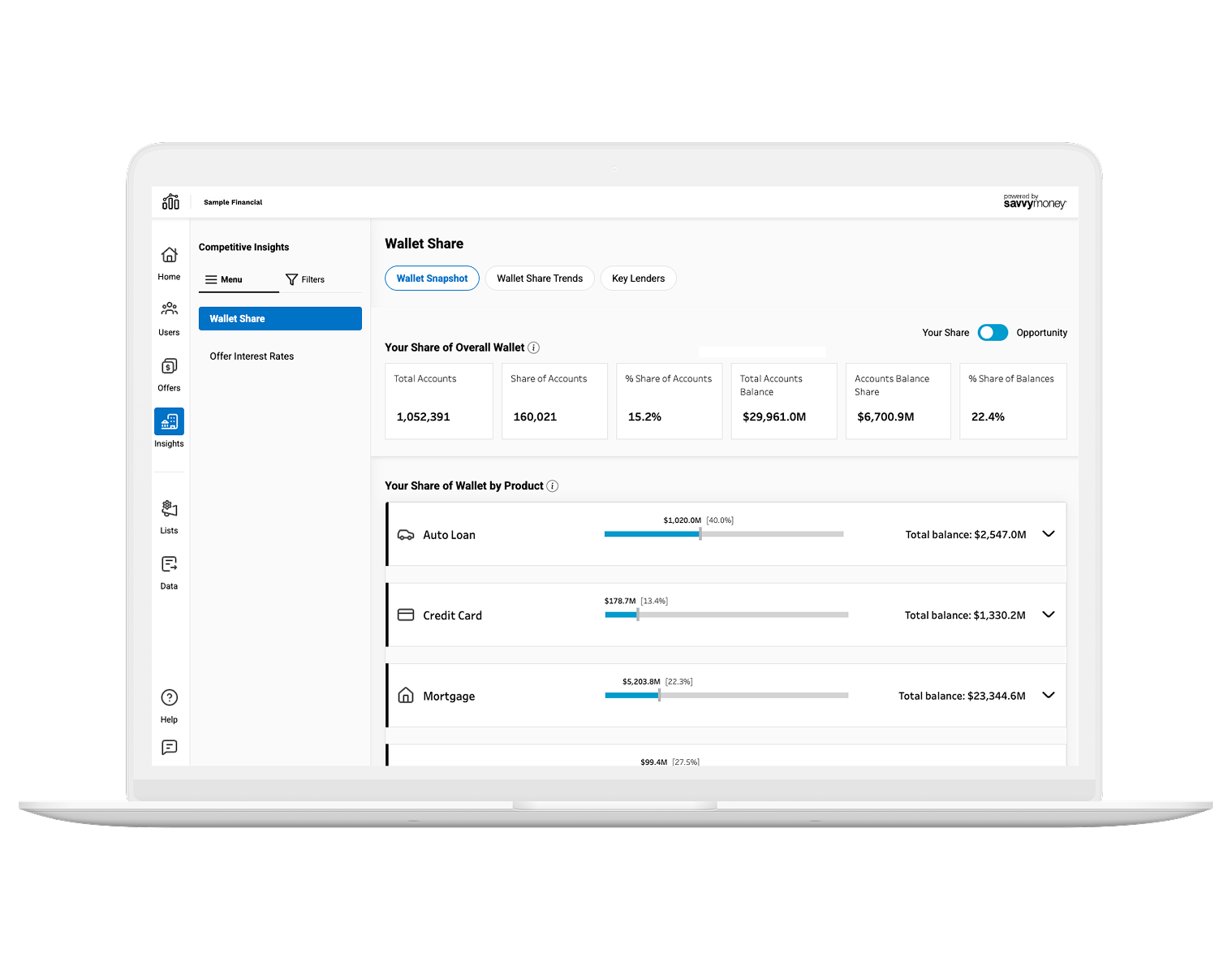Click the Help question mark icon
This screenshot has height=971, width=1232.
[x=169, y=698]
